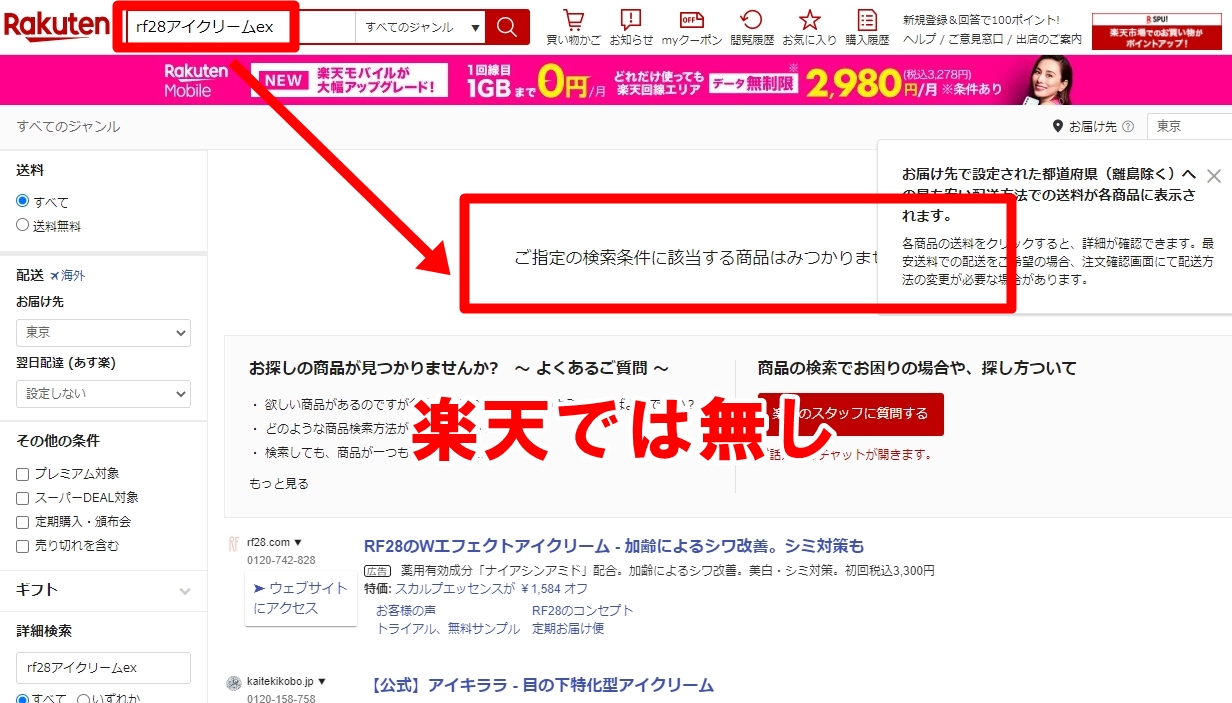Open the お客様の声 link
The height and width of the screenshot is (703, 1232).
[406, 610]
